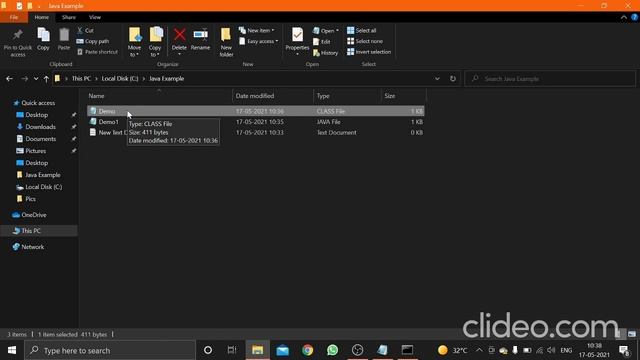
Task: Rename the selected file
Action: coord(200,39)
